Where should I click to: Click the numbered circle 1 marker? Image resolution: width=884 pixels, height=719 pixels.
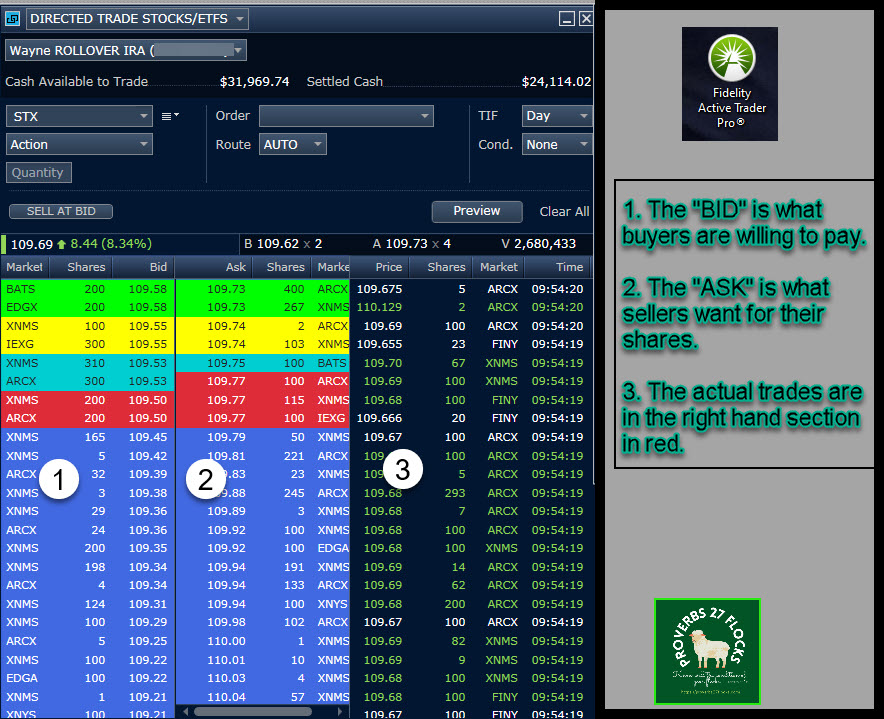(59, 481)
